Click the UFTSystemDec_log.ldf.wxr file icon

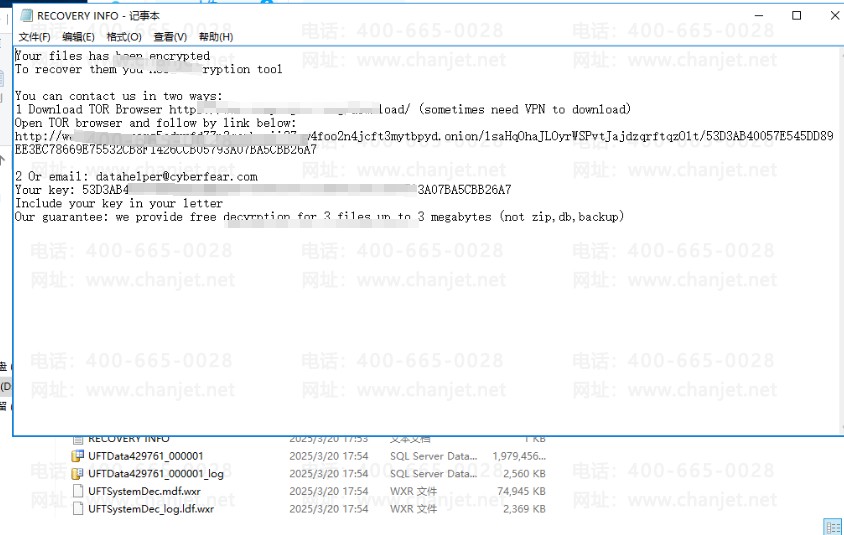pyautogui.click(x=78, y=509)
